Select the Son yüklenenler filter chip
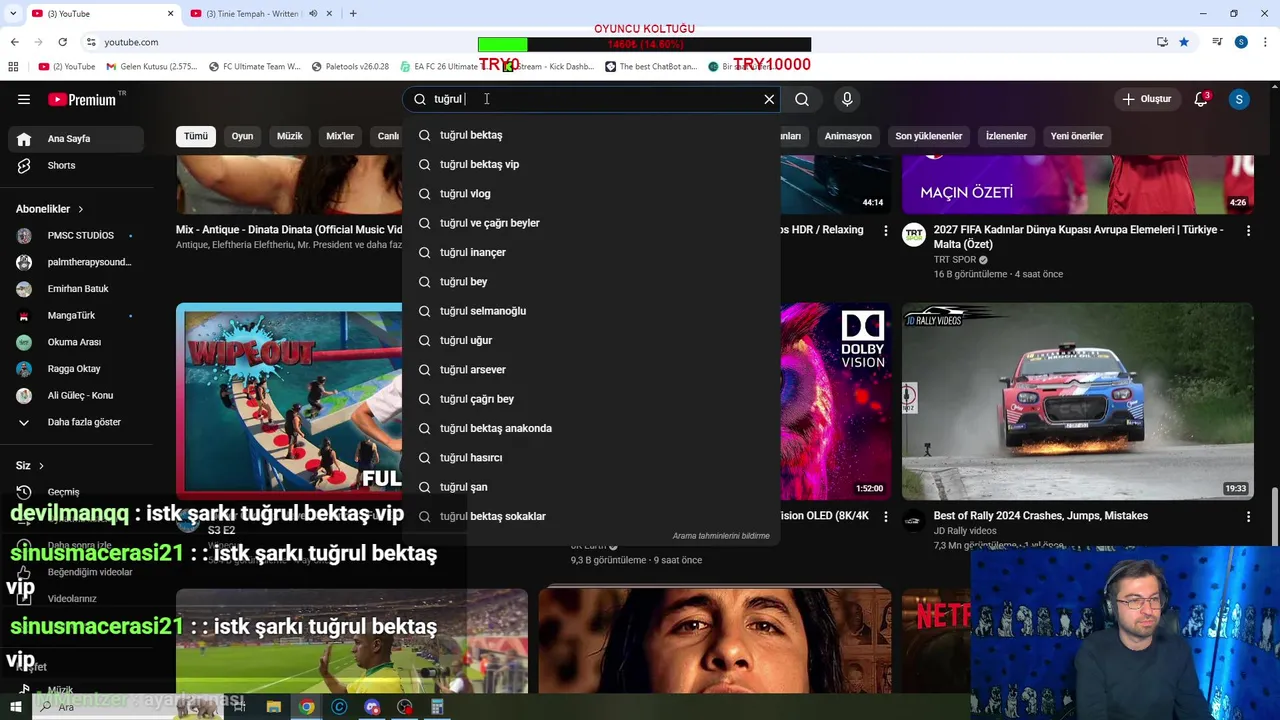This screenshot has height=720, width=1280. coord(929,136)
